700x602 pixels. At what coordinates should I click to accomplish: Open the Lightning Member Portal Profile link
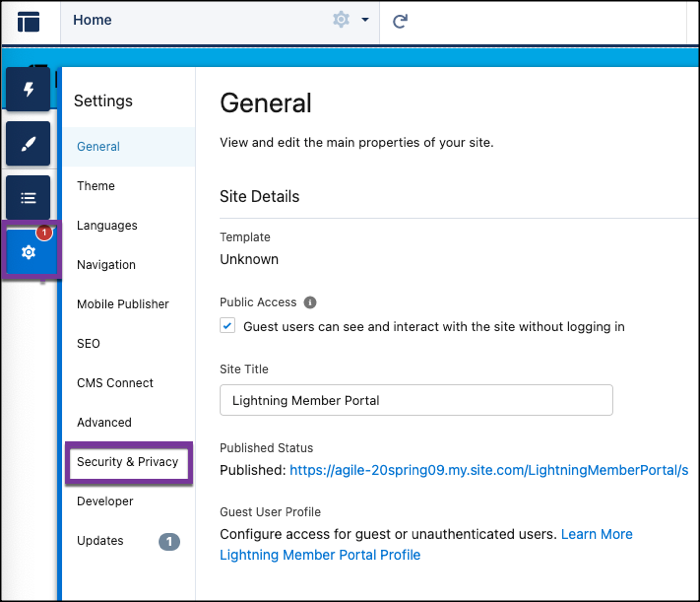click(x=320, y=555)
